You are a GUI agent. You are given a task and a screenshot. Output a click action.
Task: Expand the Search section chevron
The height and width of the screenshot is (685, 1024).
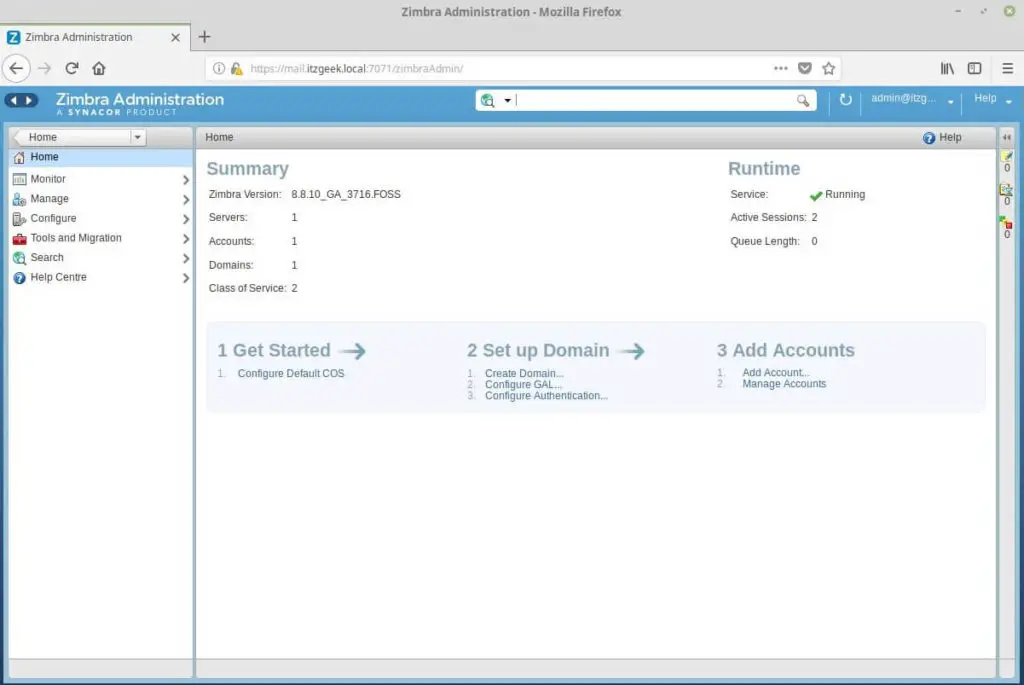point(185,258)
